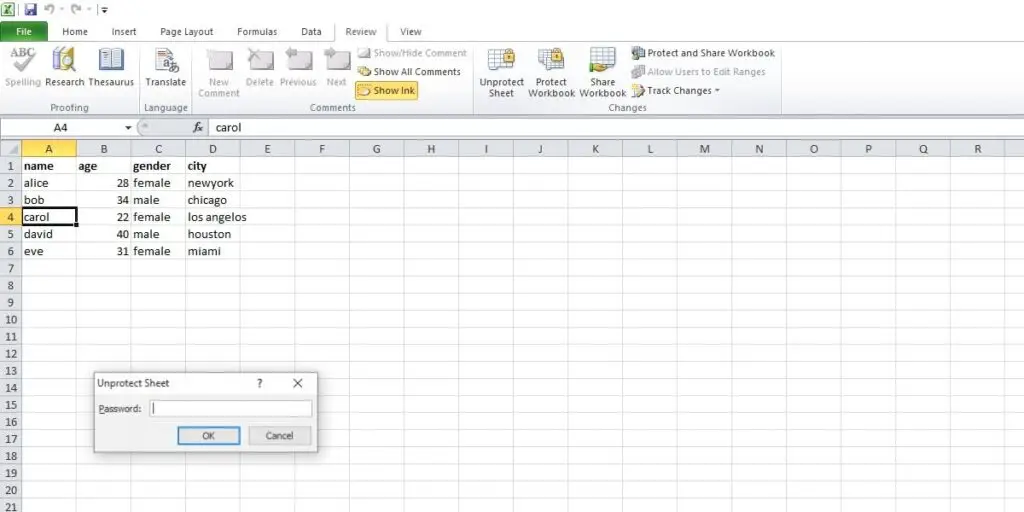The width and height of the screenshot is (1024, 512).
Task: Switch to the Insert tab
Action: click(x=124, y=31)
